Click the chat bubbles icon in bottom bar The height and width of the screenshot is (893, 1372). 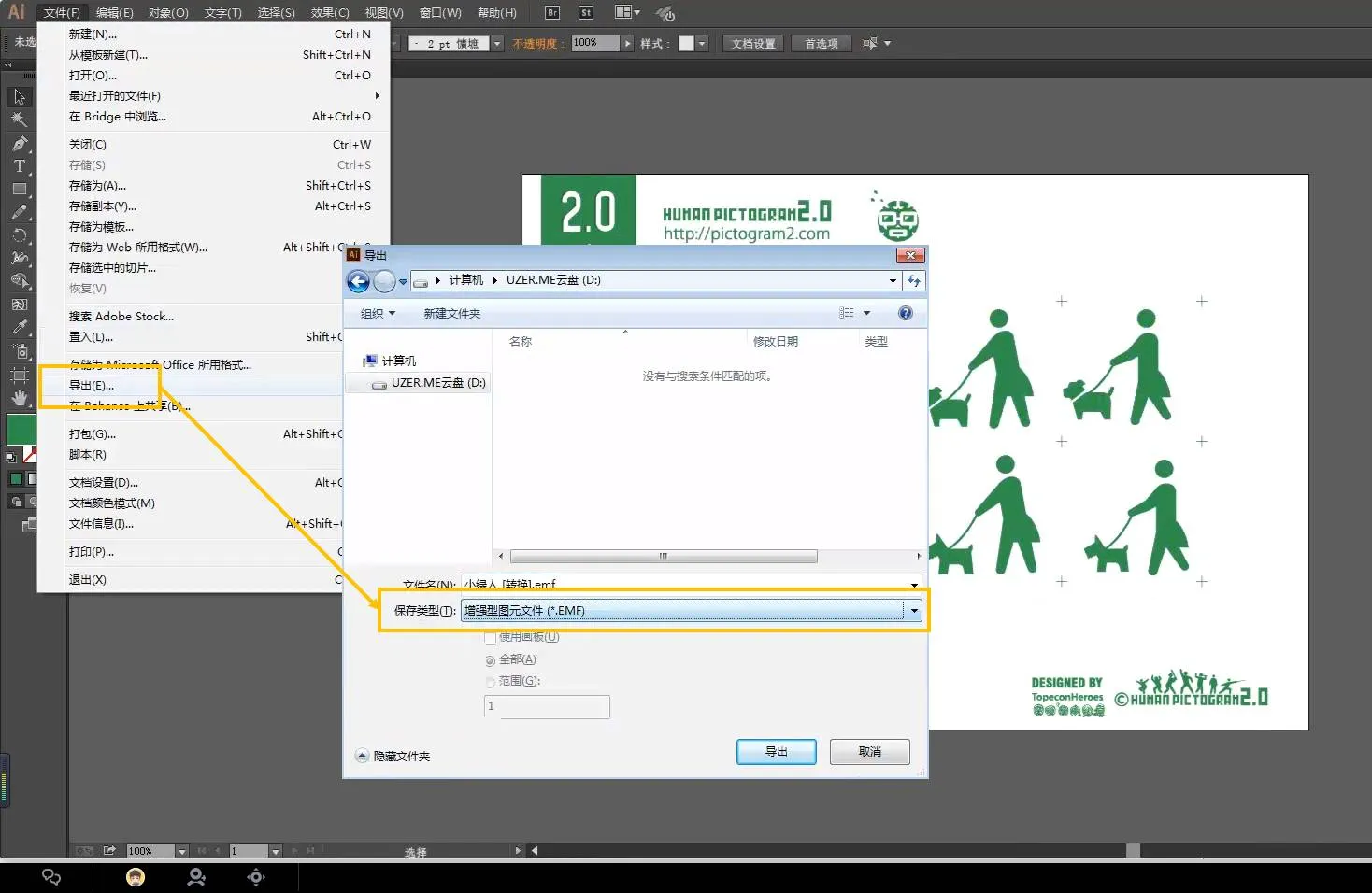pyautogui.click(x=51, y=877)
